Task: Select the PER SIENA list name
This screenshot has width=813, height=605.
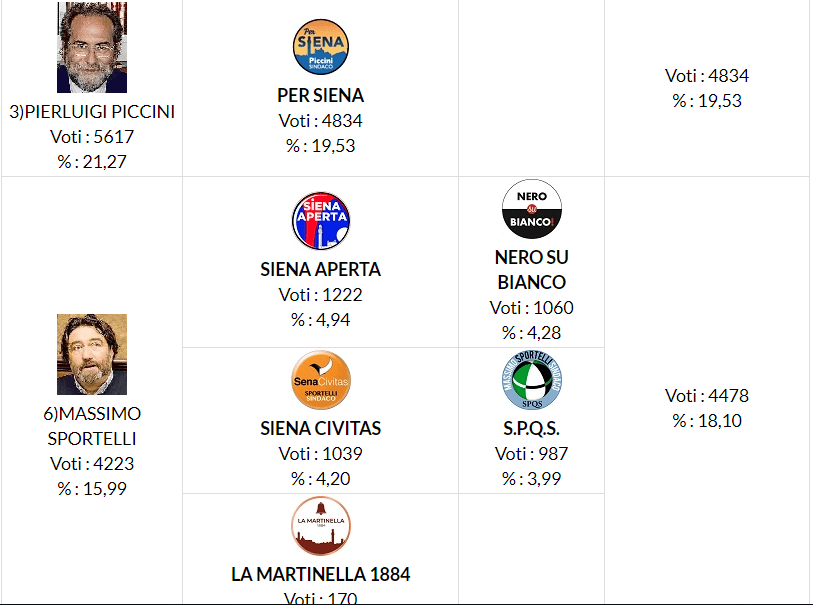Action: [320, 96]
